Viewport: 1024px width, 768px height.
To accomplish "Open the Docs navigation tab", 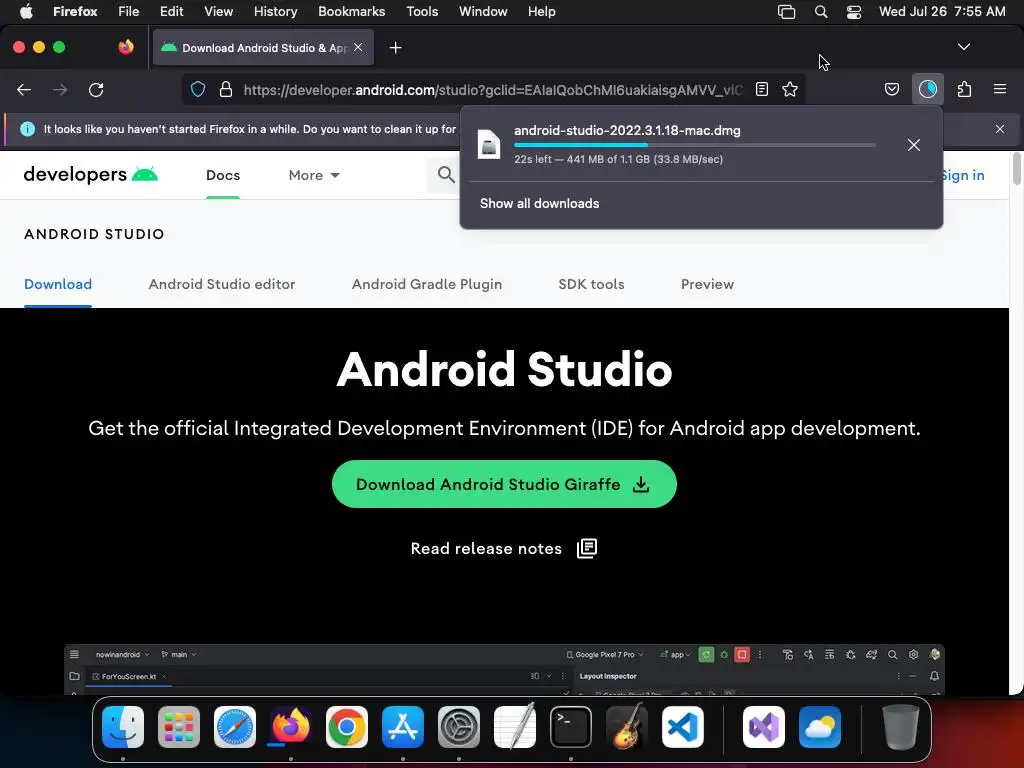I will (223, 175).
